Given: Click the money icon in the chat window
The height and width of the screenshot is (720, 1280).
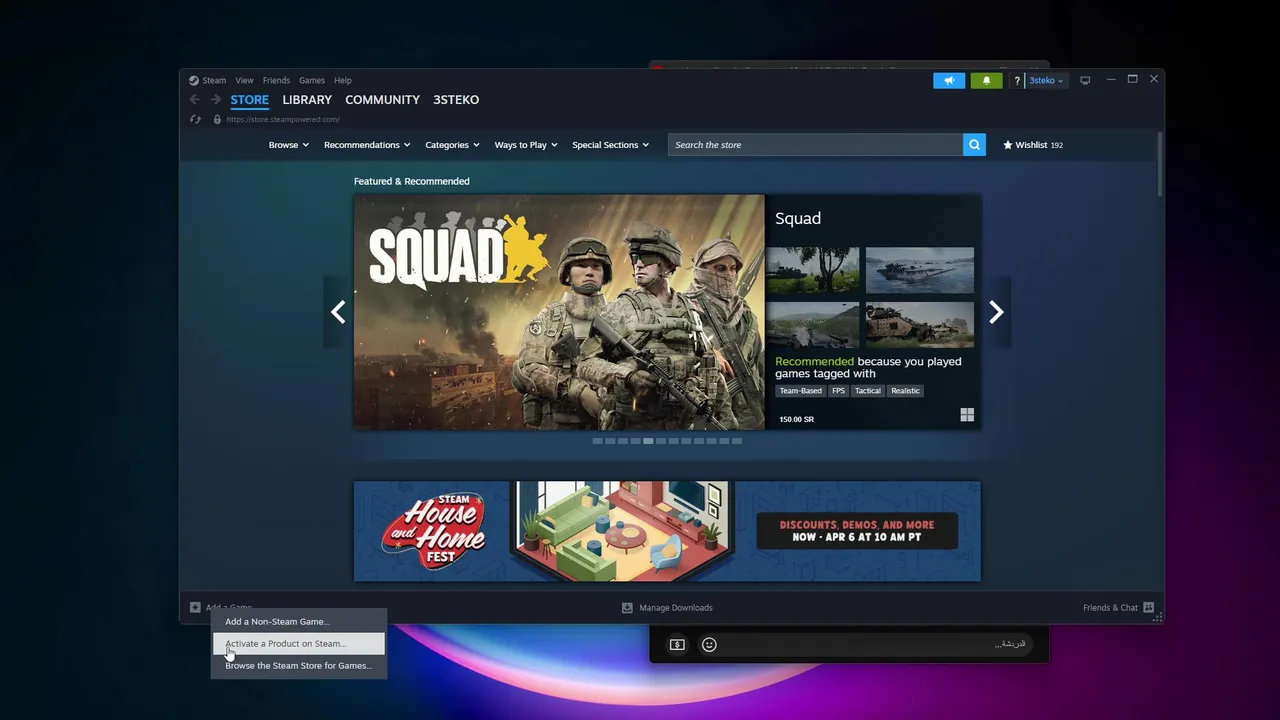Looking at the screenshot, I should [x=677, y=645].
